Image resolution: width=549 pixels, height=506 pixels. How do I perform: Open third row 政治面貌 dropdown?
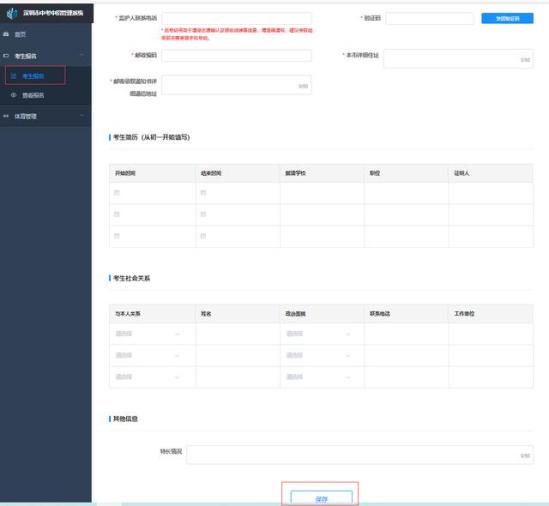pos(318,377)
